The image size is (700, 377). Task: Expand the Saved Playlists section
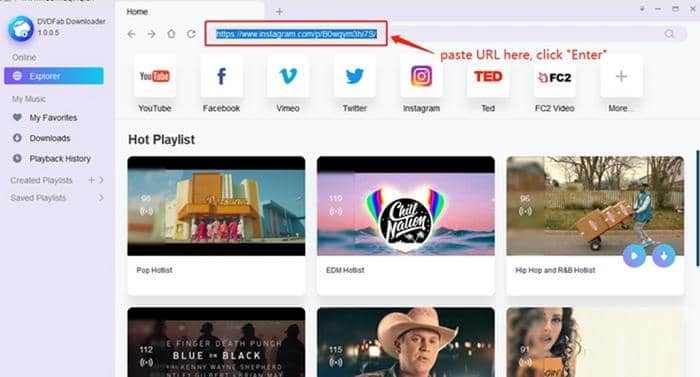pyautogui.click(x=101, y=197)
